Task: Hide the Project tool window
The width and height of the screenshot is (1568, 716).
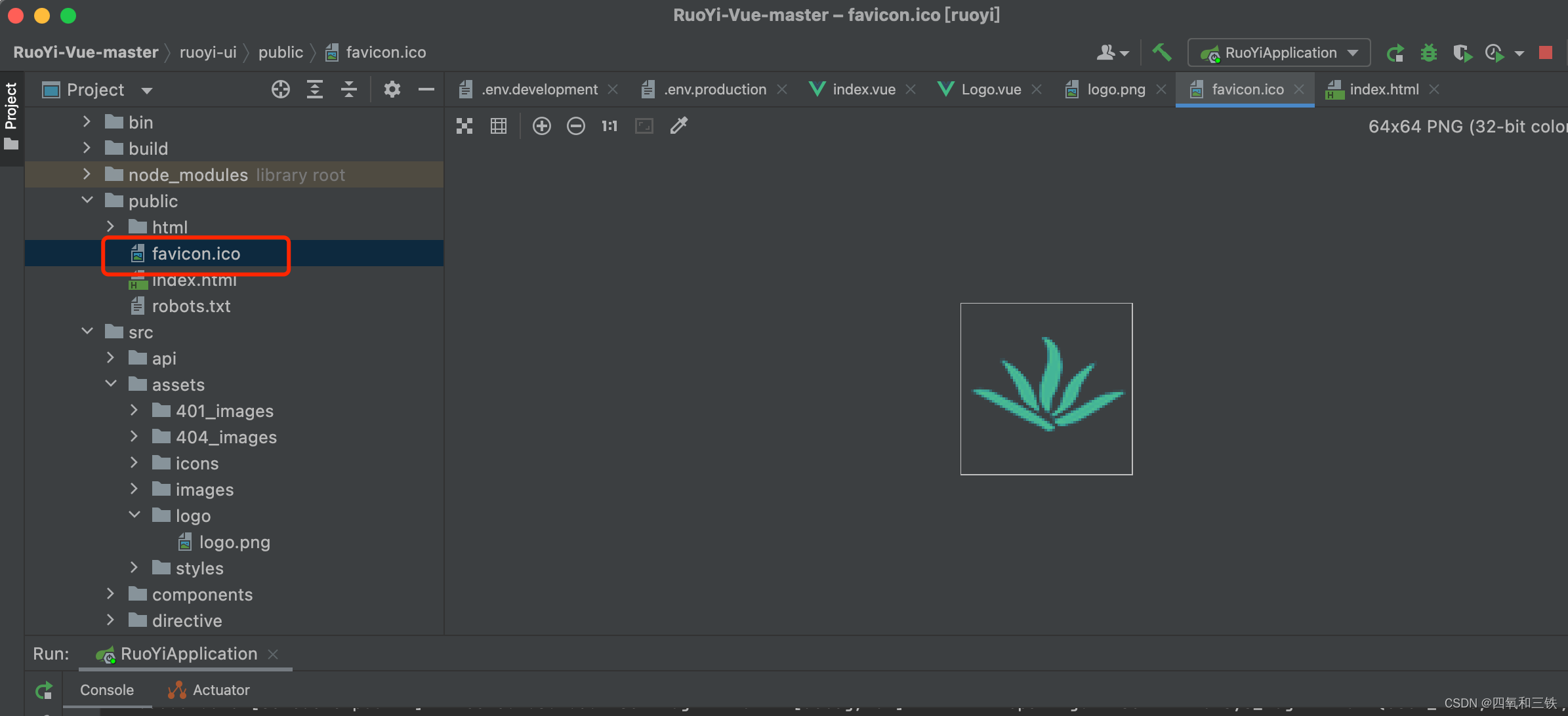Action: (426, 89)
